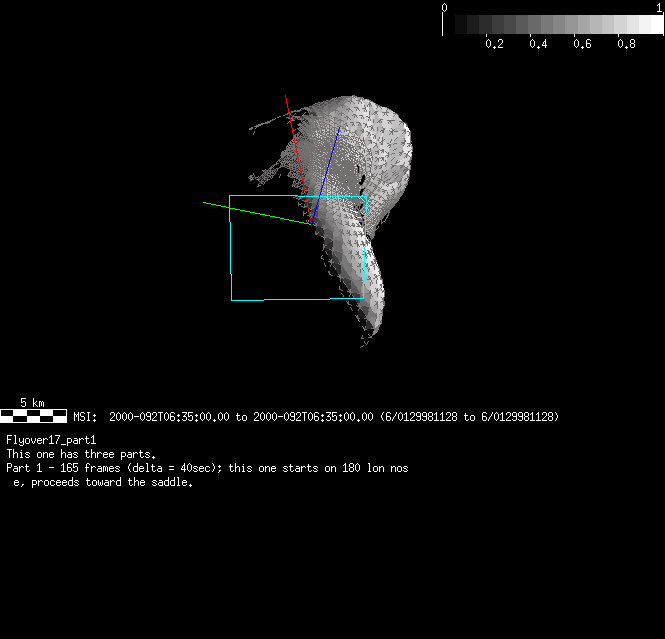
Task: Click the colorbar minimum value 0
Action: point(444,6)
